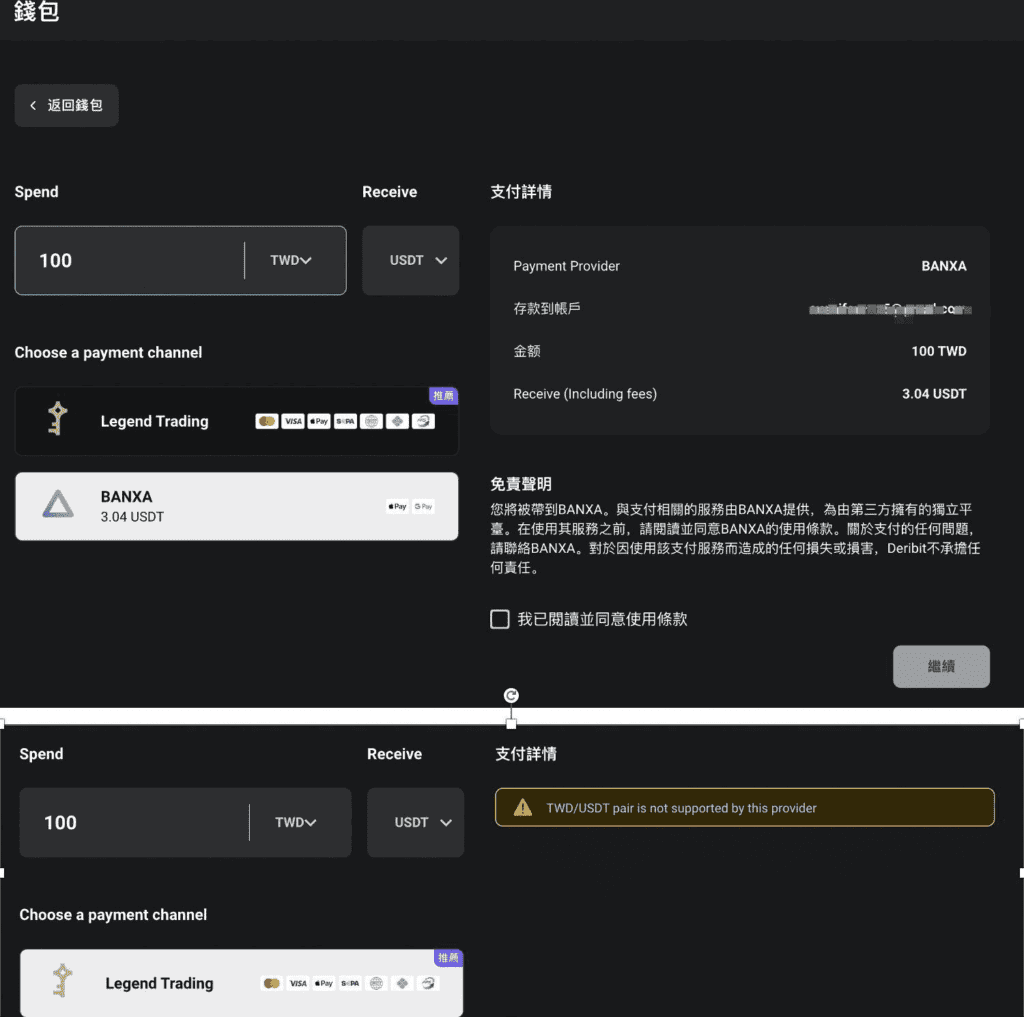Click the Google Pay icon in BANXA row

pyautogui.click(x=423, y=506)
